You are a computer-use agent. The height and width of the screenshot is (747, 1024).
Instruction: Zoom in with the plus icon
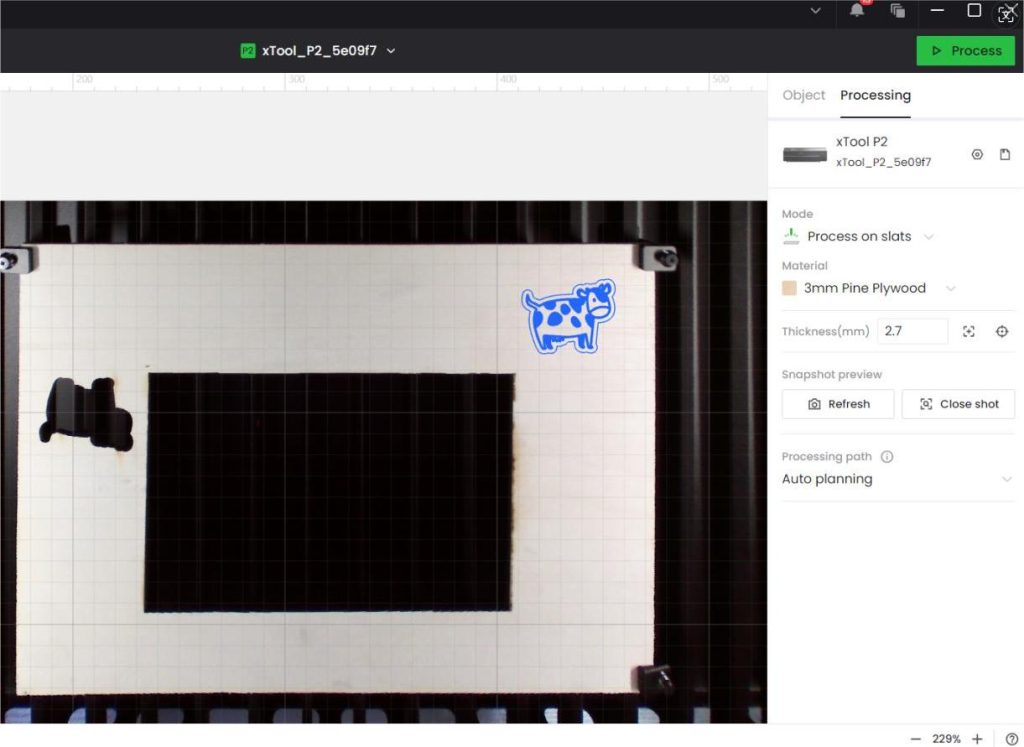coord(977,739)
